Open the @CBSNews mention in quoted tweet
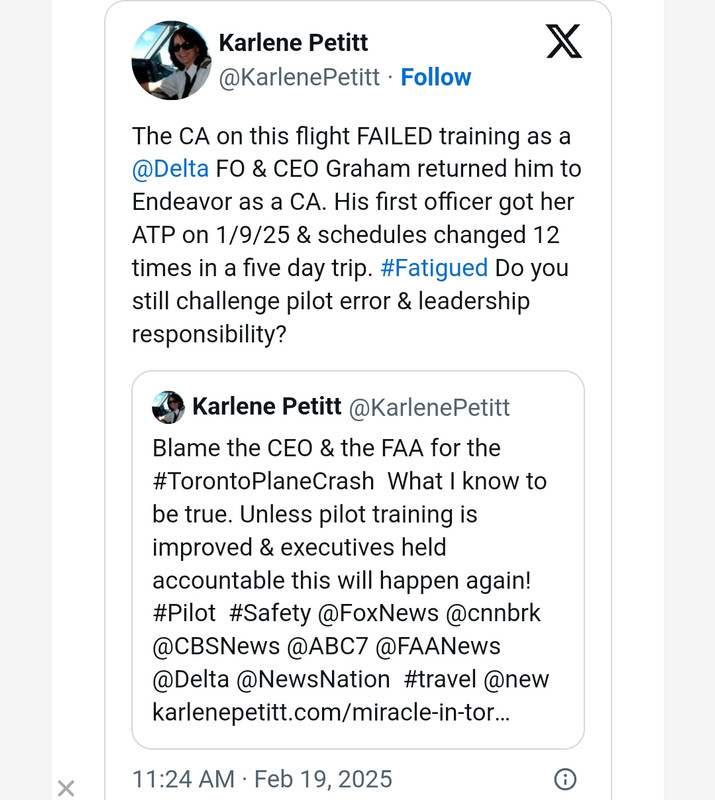715x800 pixels. 215,646
